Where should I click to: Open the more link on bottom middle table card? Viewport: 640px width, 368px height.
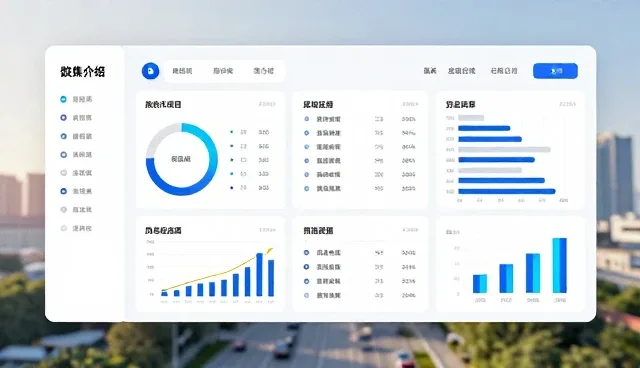point(410,230)
